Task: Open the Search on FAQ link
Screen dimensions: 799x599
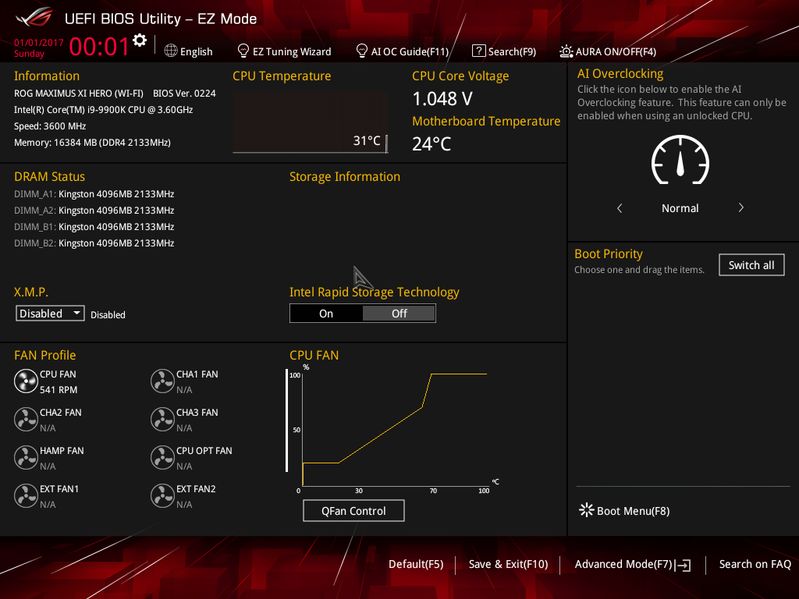Action: pos(755,564)
